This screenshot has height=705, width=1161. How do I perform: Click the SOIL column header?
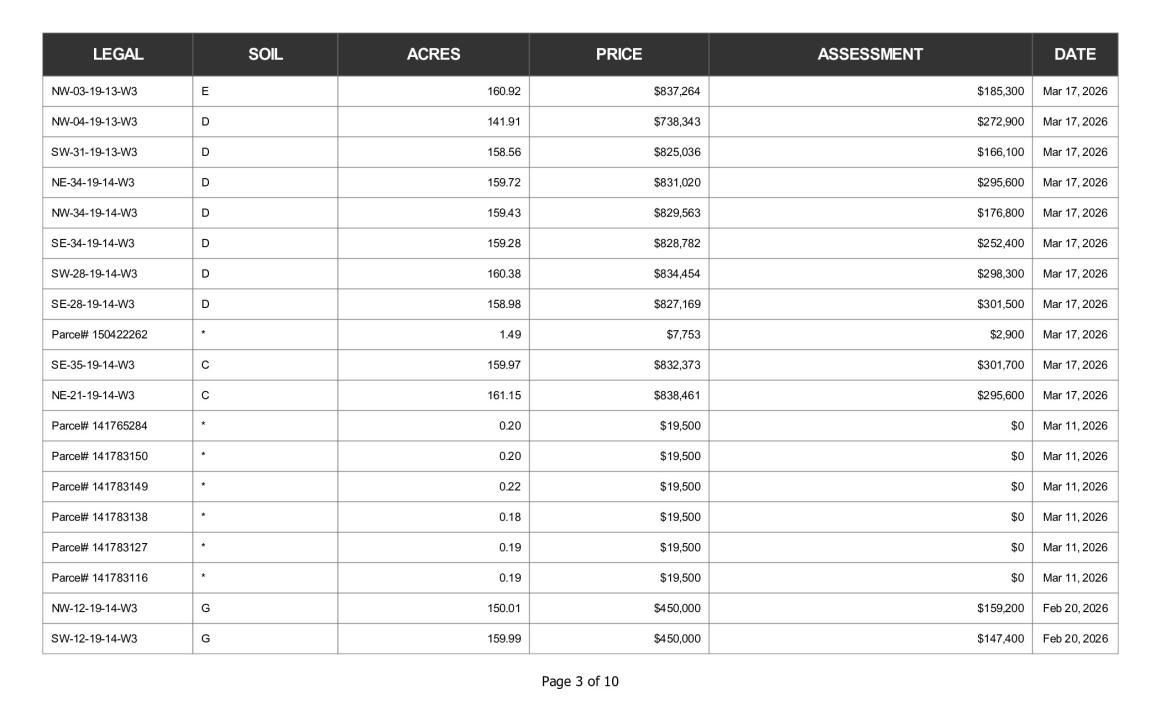265,54
